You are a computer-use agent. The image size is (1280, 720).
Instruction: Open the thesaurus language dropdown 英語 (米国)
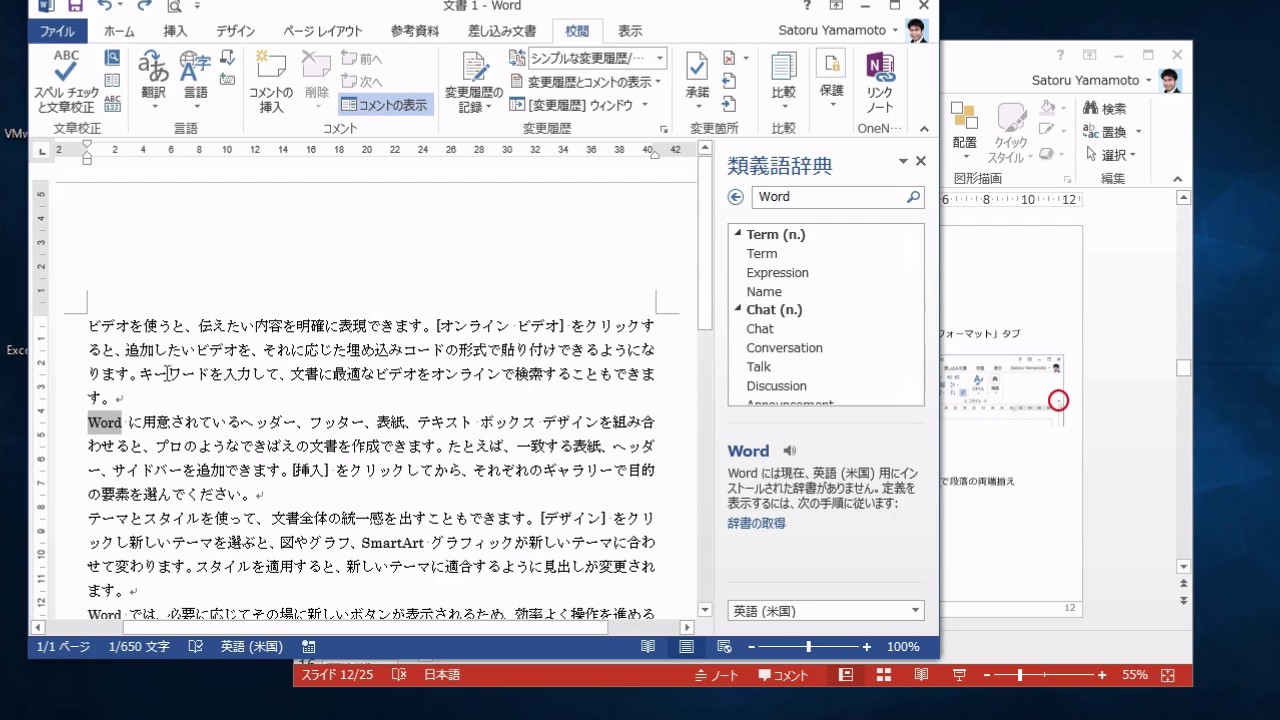(x=825, y=611)
